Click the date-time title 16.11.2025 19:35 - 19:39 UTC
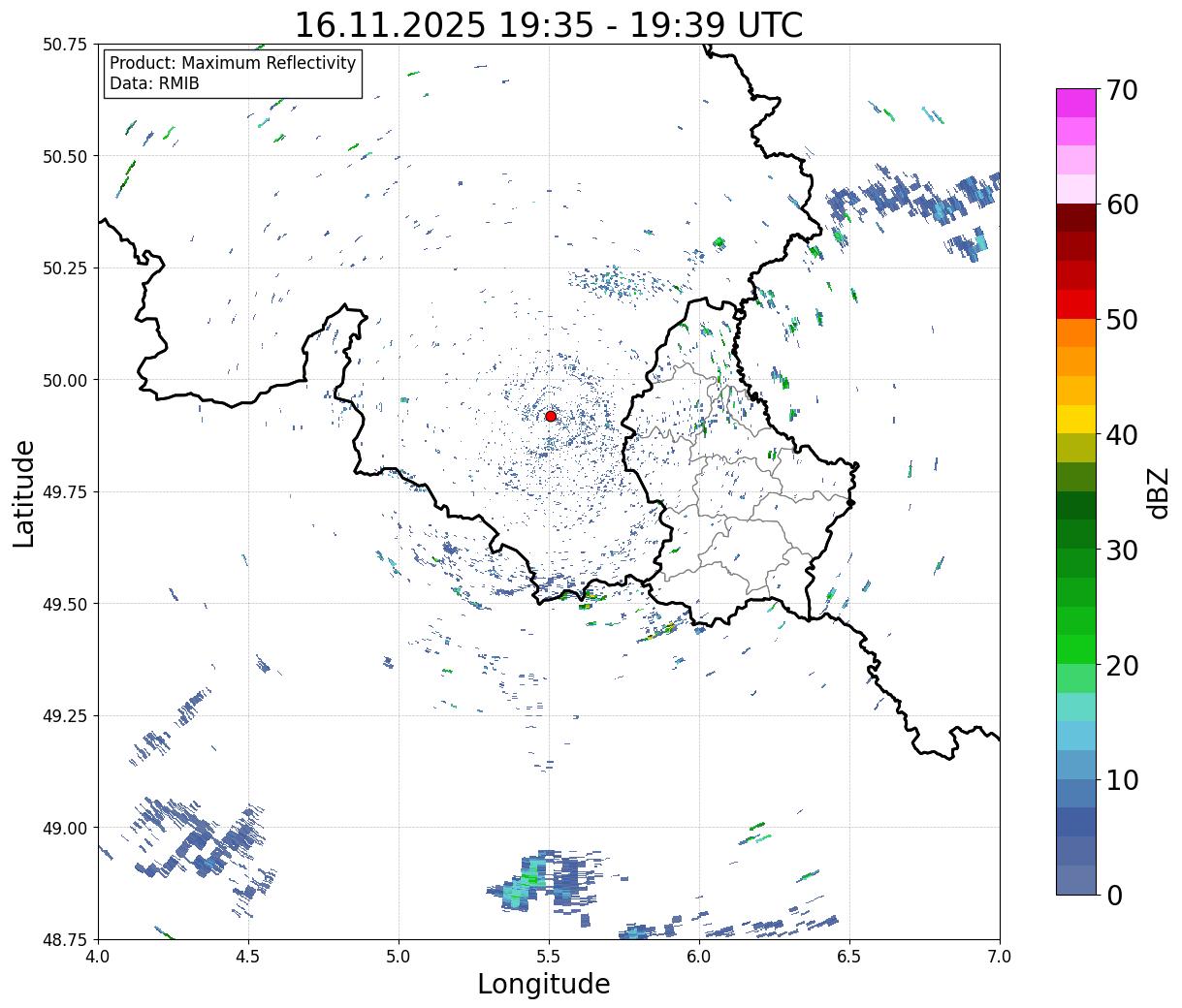 pyautogui.click(x=549, y=24)
